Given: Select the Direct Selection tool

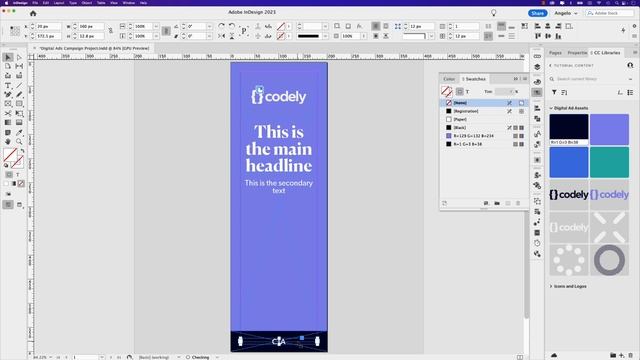Looking at the screenshot, I should point(19,58).
